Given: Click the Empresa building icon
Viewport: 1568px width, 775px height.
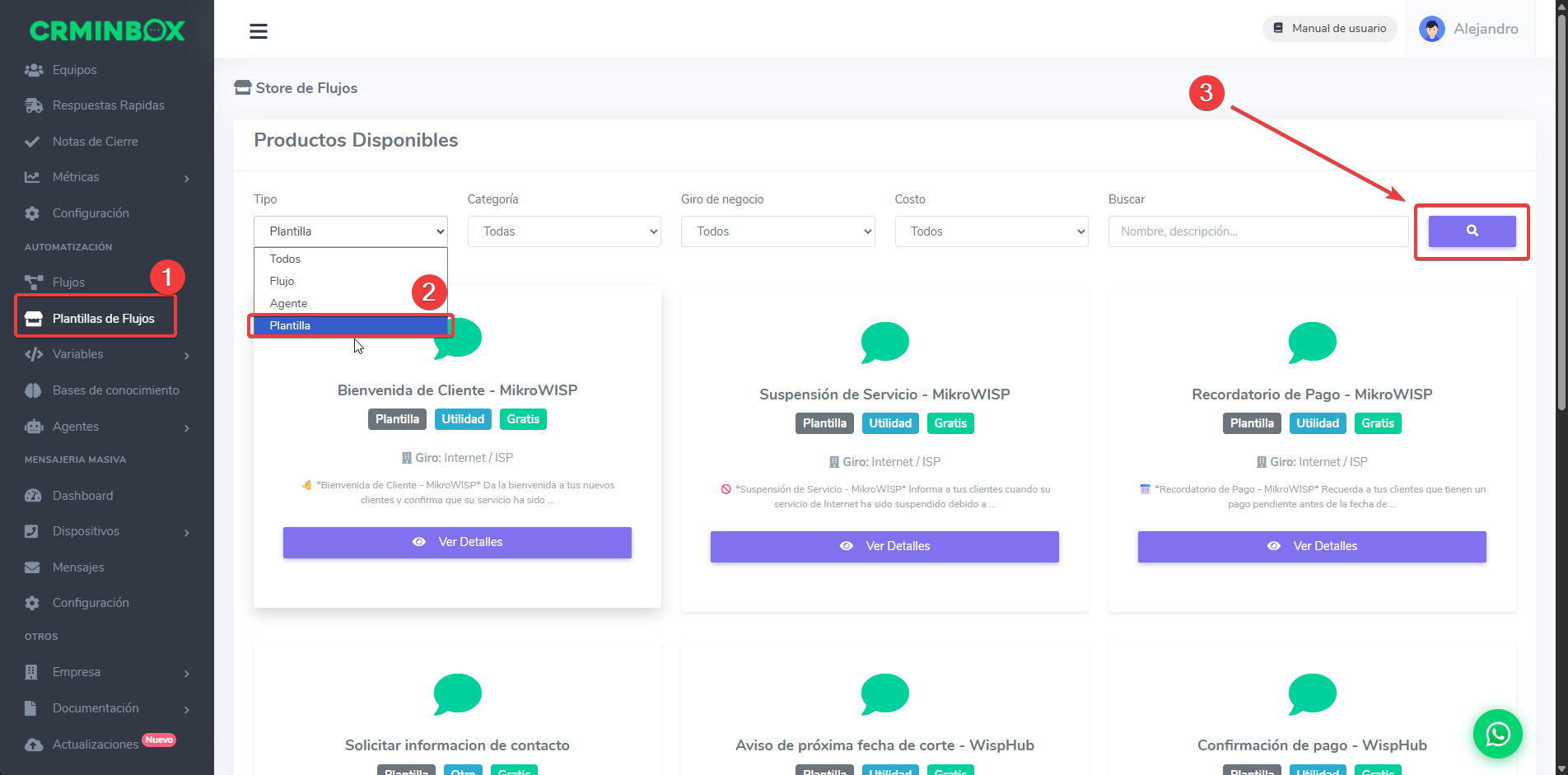Looking at the screenshot, I should (31, 672).
